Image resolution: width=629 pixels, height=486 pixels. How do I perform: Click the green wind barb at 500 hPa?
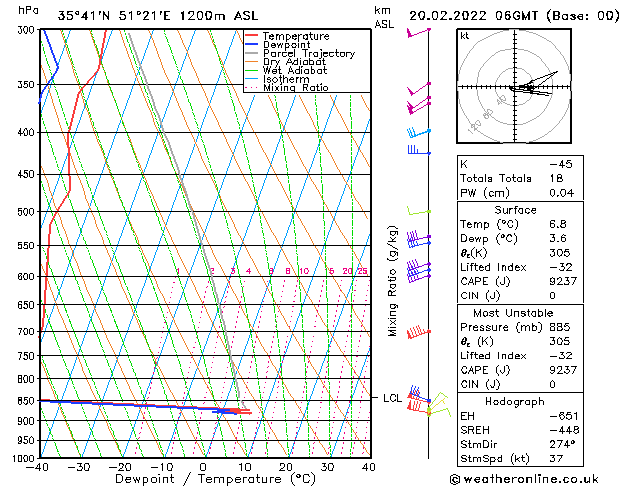419,211
